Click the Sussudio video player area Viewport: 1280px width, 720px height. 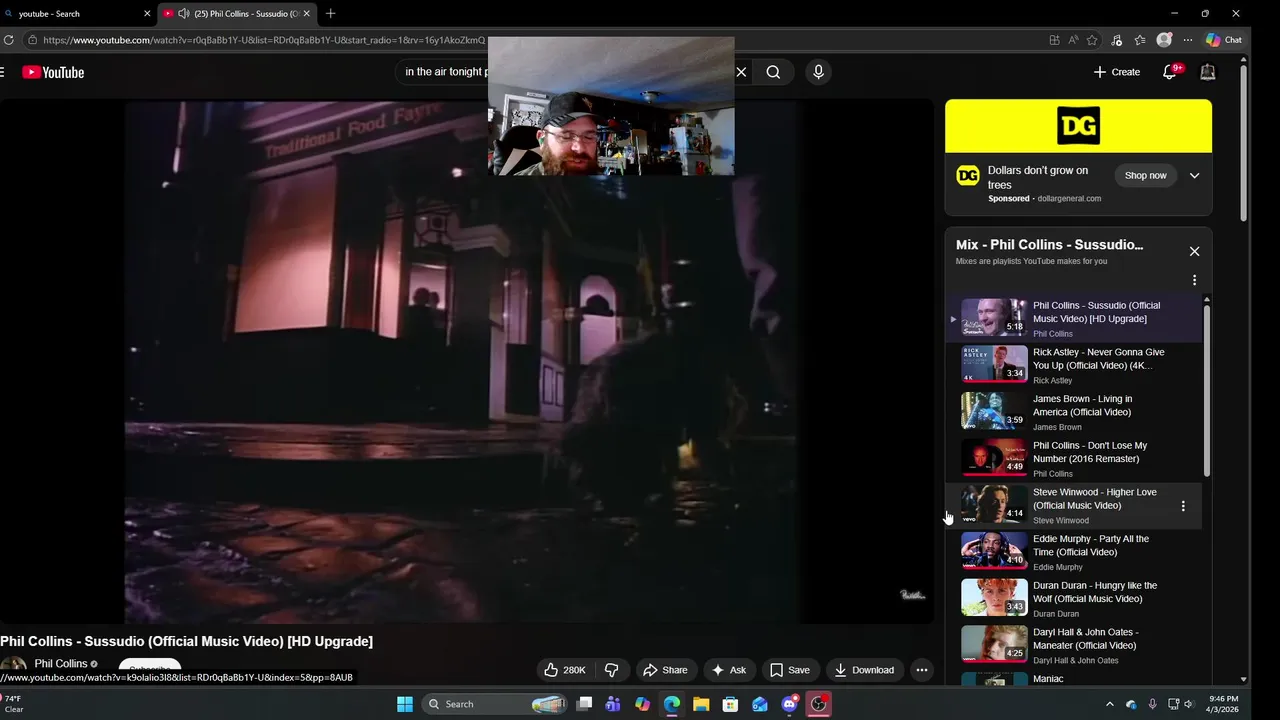tap(466, 362)
